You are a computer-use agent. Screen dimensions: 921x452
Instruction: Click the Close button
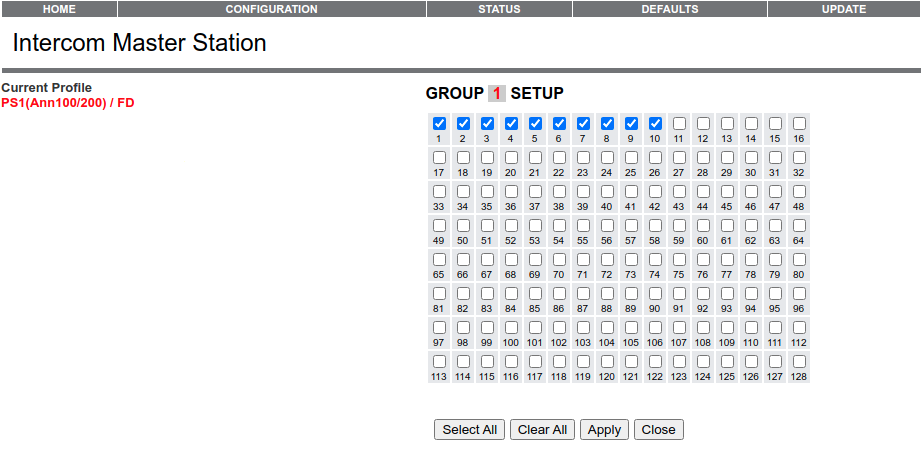point(658,430)
